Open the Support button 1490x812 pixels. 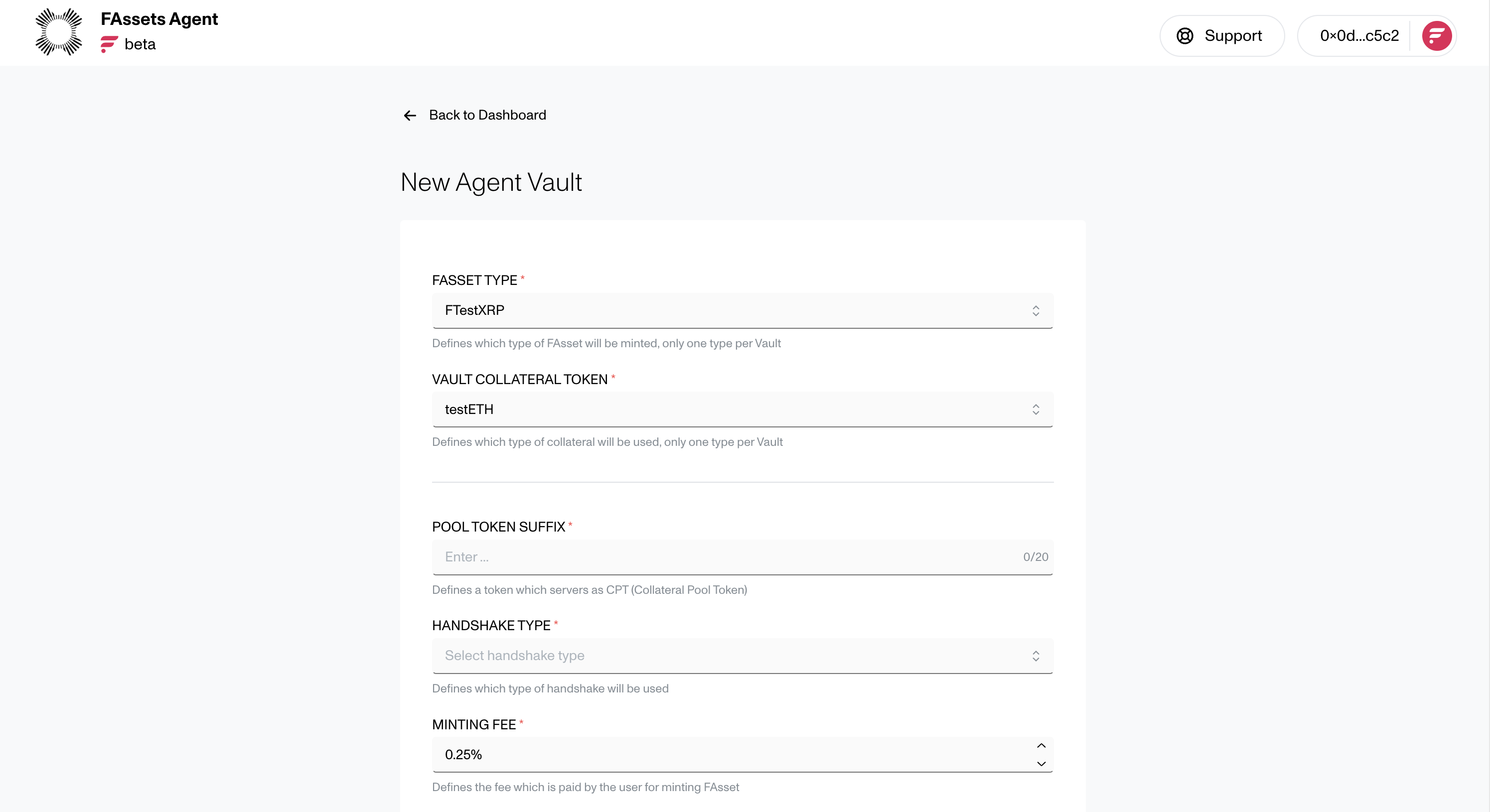[x=1221, y=36]
